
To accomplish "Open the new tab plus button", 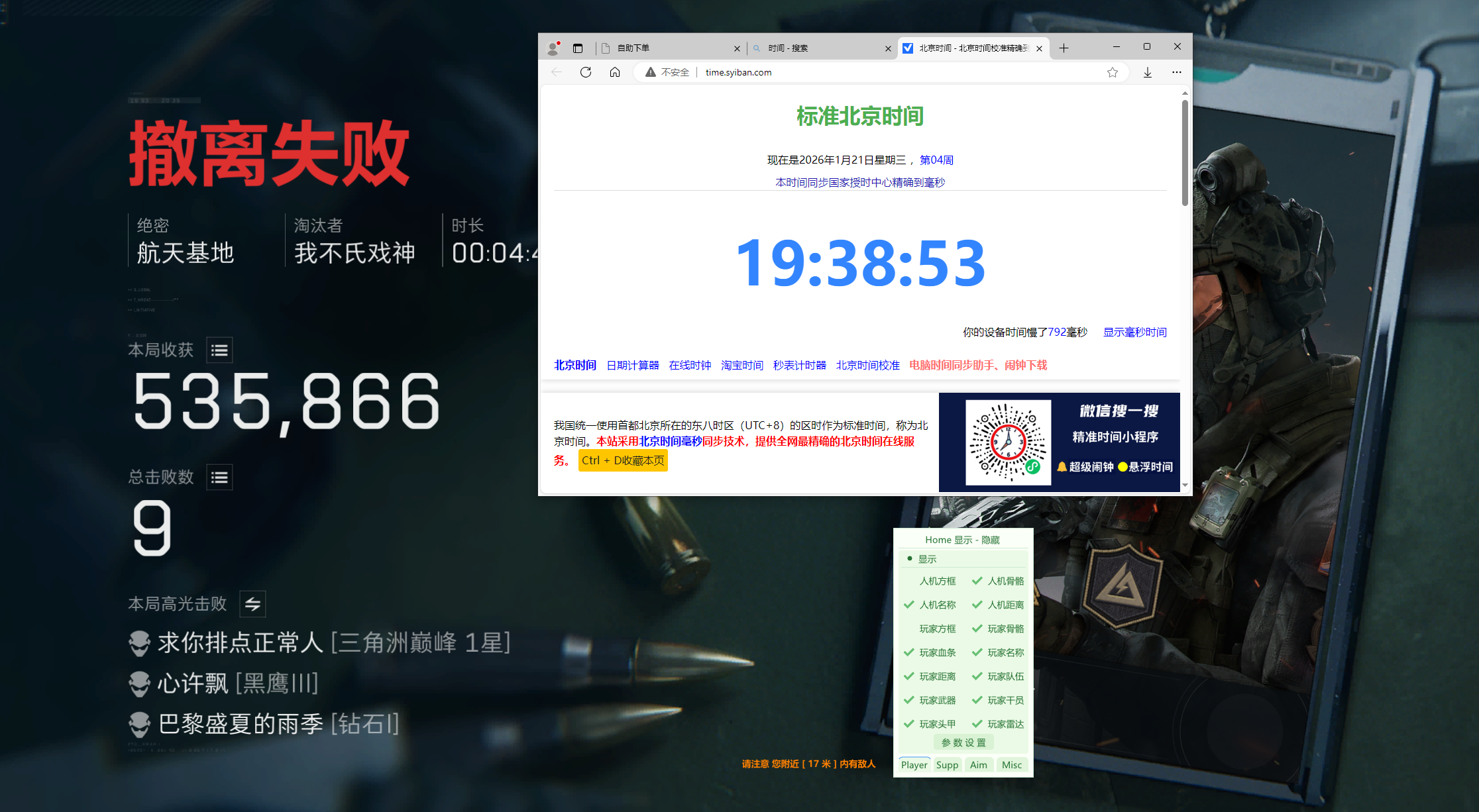I will [1064, 48].
